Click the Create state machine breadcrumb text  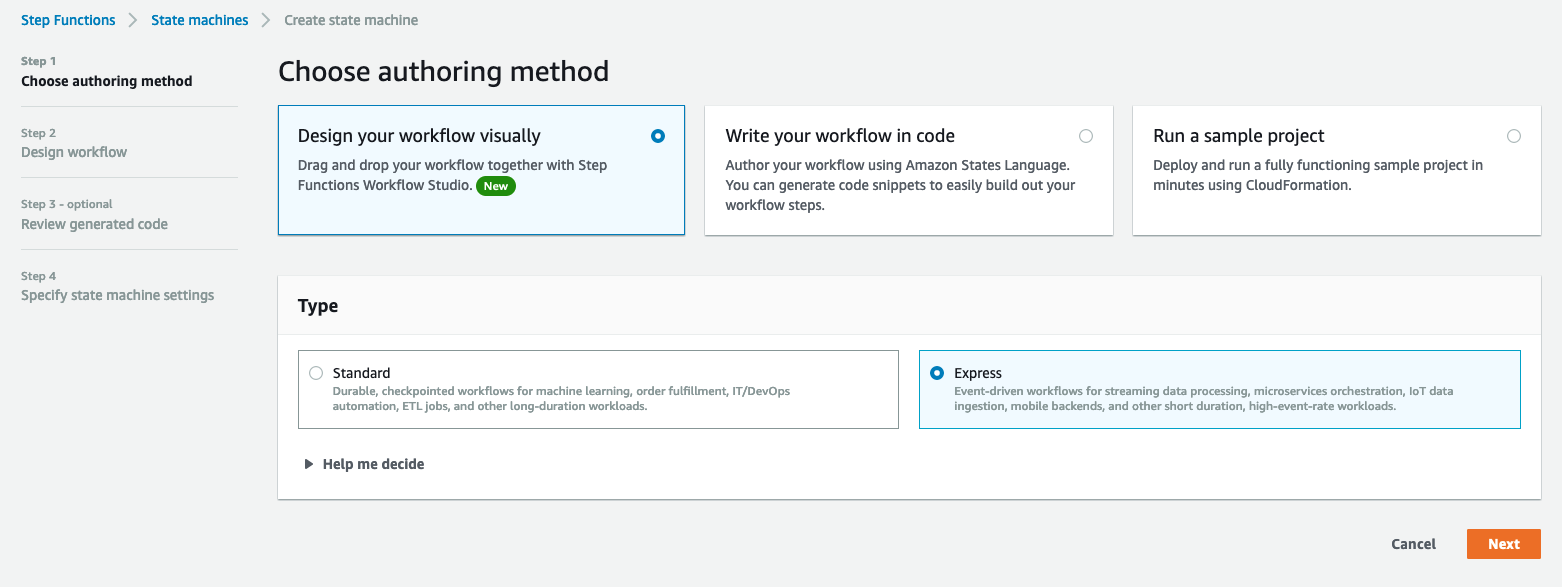[351, 19]
